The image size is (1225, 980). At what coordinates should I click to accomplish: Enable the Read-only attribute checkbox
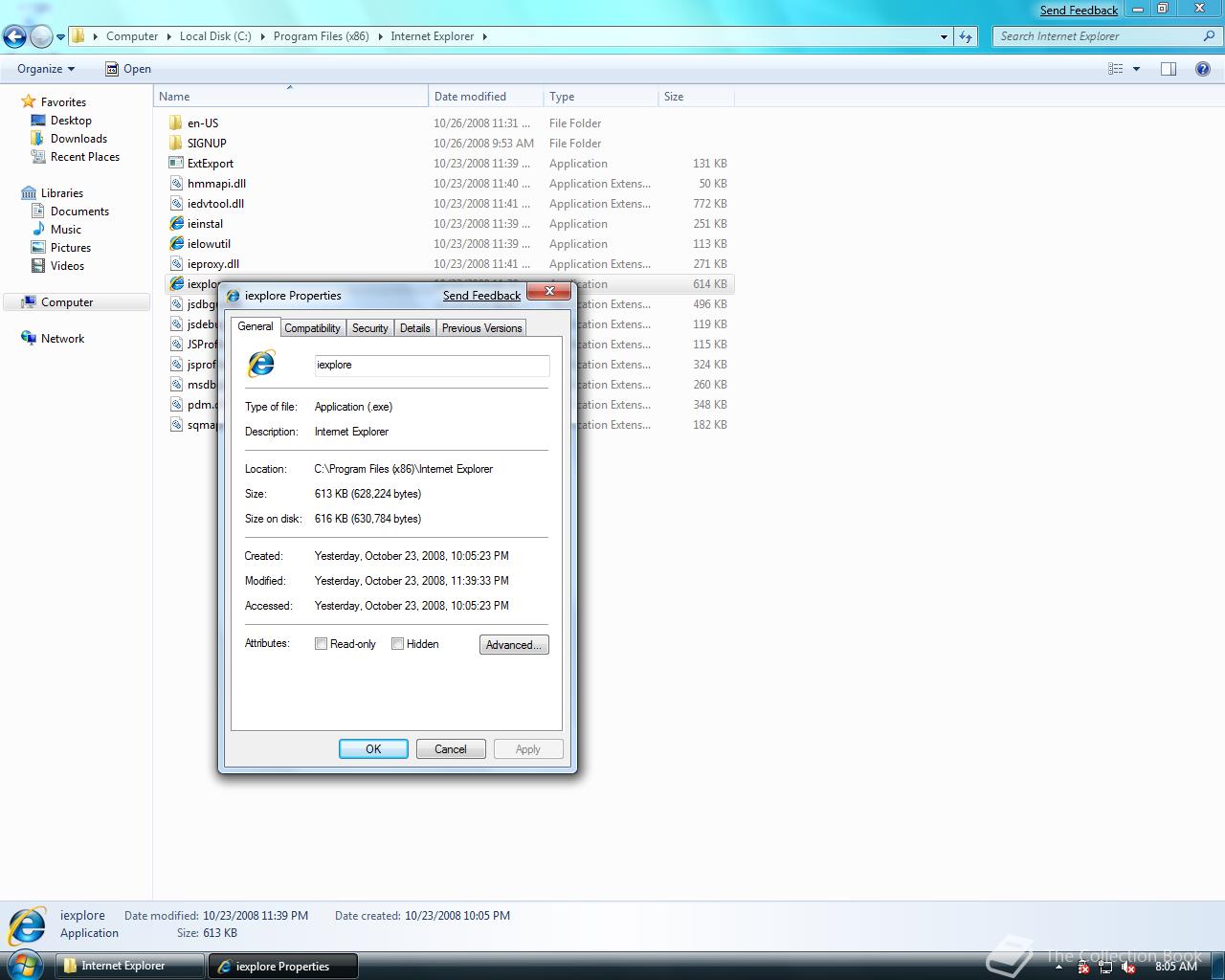tap(322, 644)
